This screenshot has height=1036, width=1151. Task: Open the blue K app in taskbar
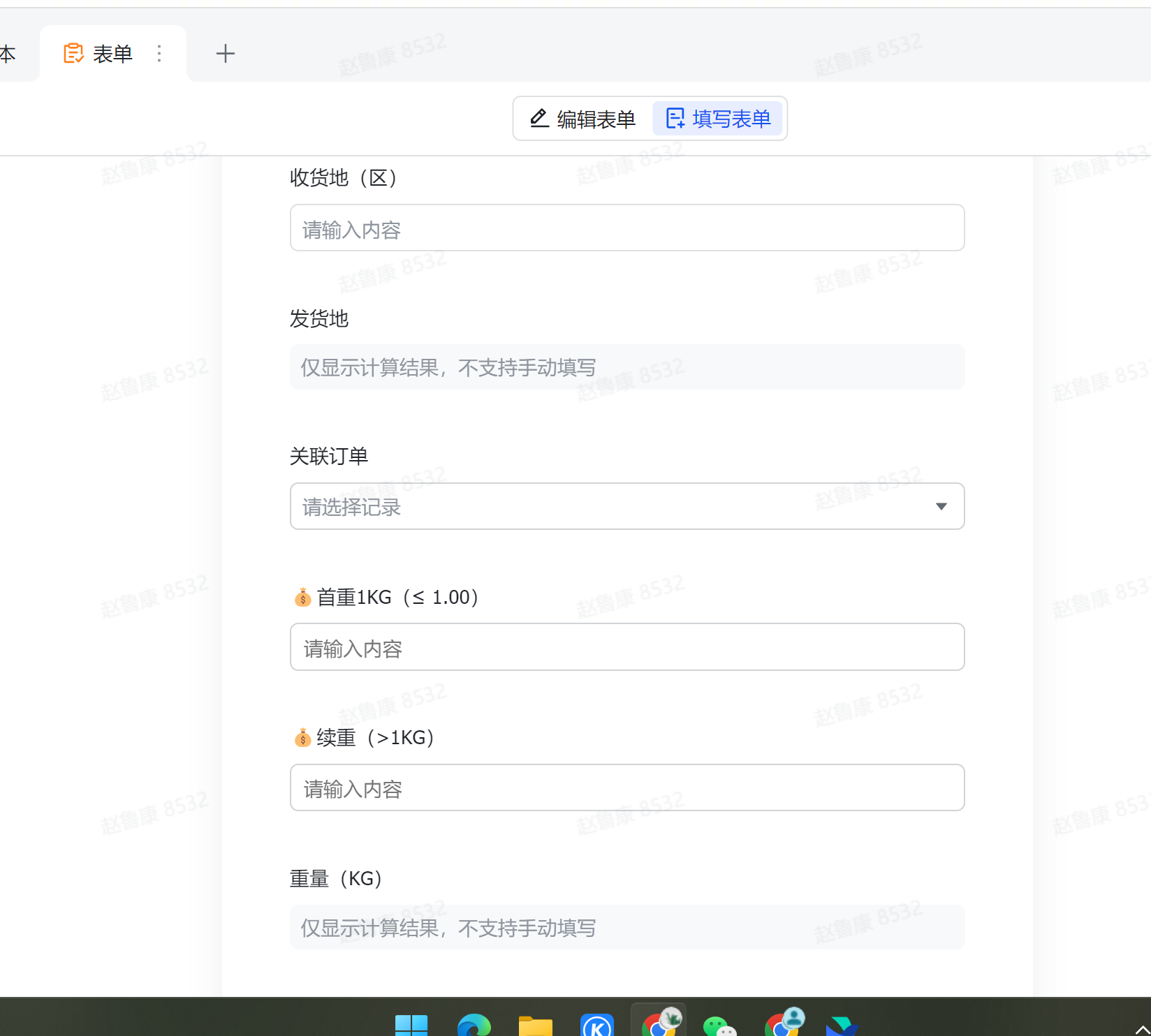[x=597, y=1025]
